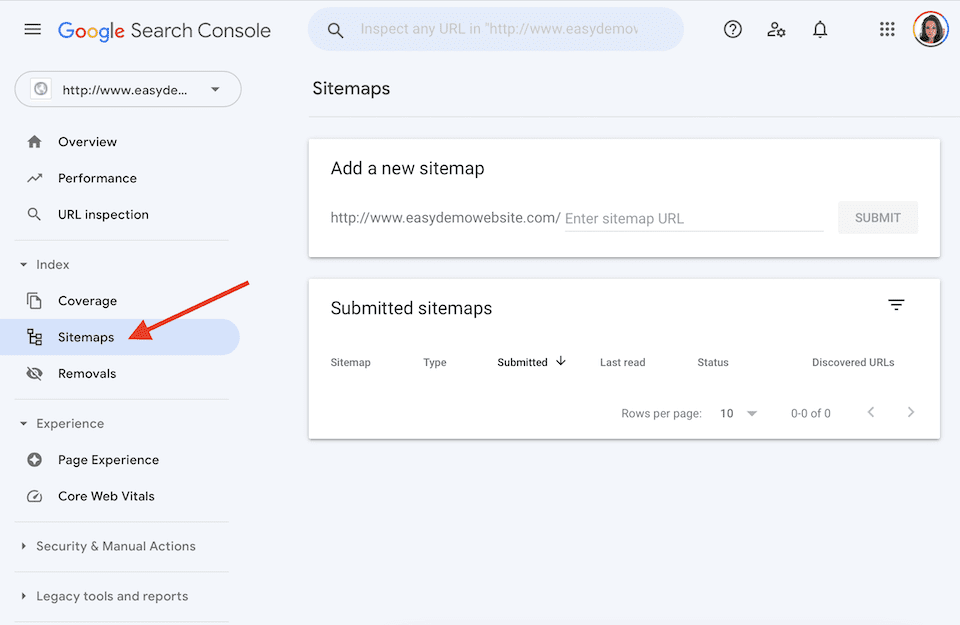
Task: Expand Legacy tools and reports
Action: click(24, 596)
